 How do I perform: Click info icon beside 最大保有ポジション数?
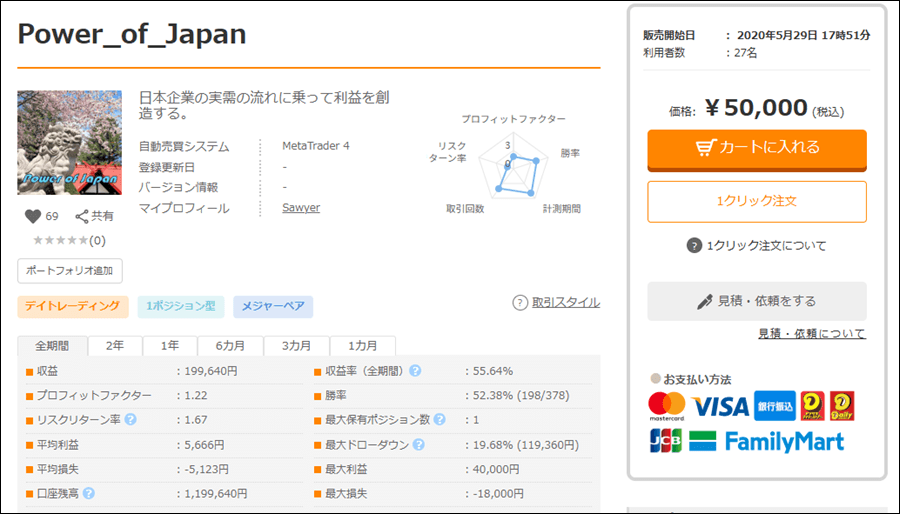click(x=439, y=419)
